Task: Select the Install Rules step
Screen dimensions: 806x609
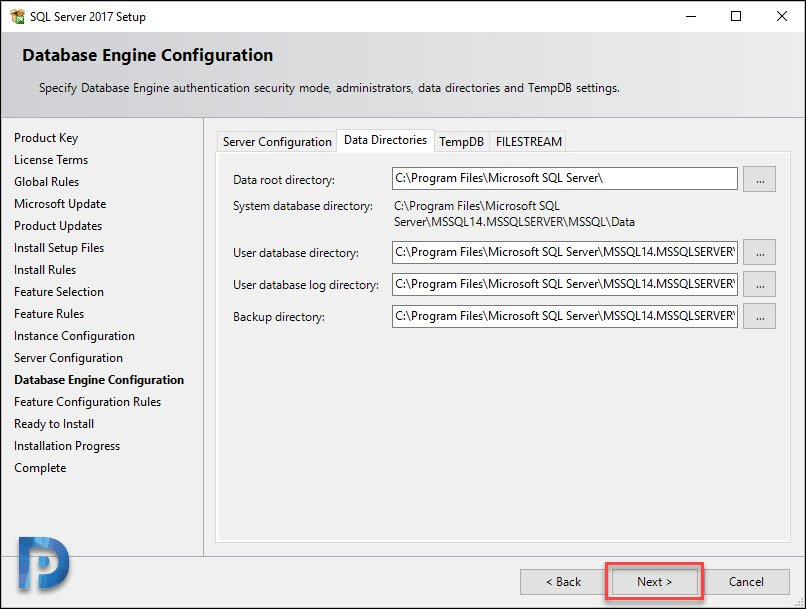Action: [45, 270]
